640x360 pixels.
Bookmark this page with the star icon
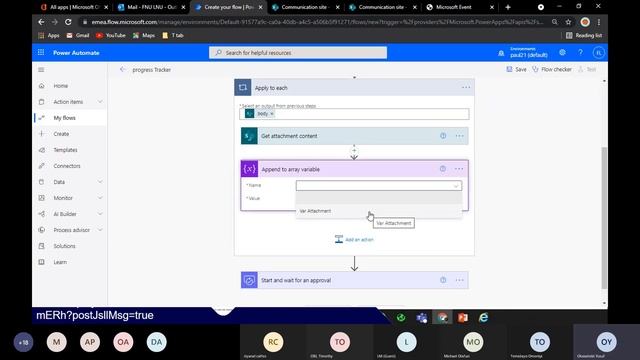click(568, 22)
